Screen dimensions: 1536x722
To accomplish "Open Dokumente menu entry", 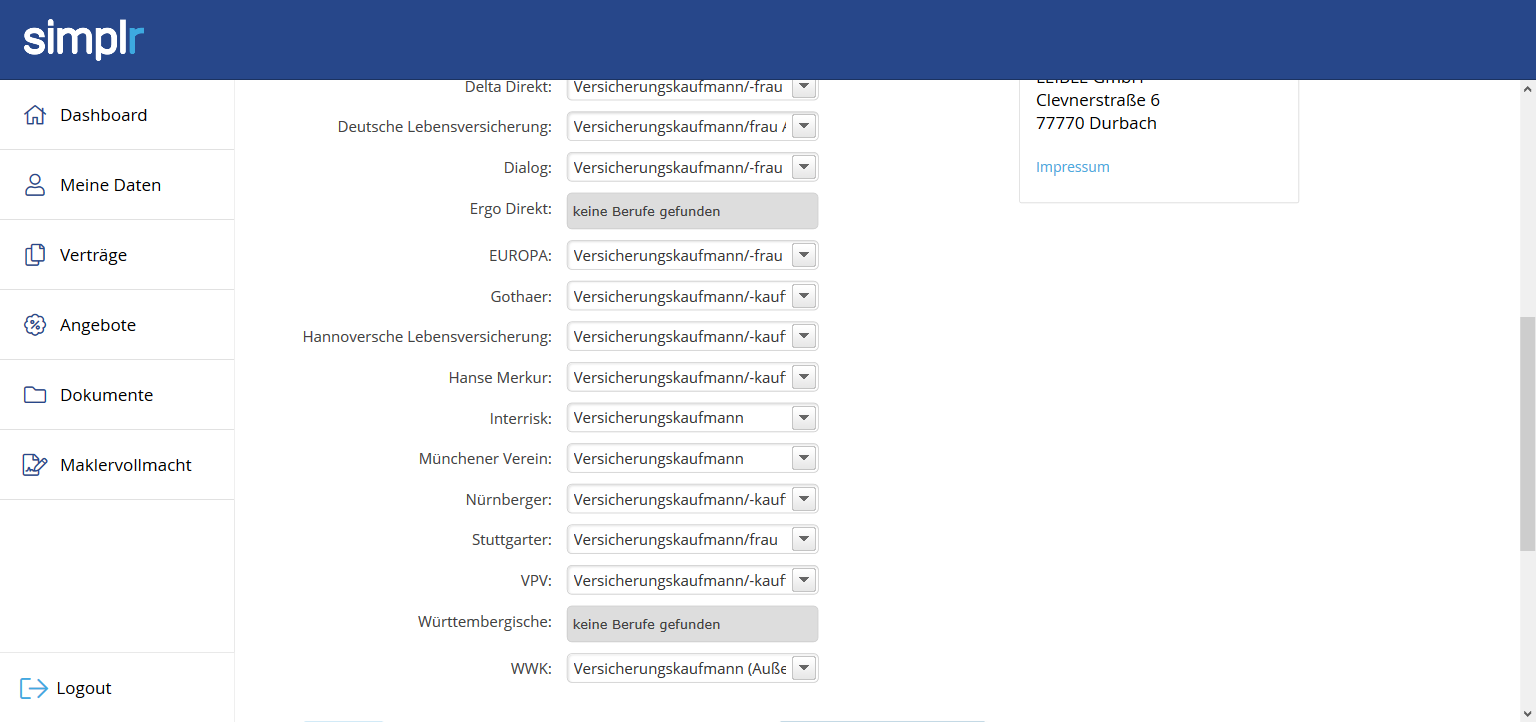I will (117, 395).
